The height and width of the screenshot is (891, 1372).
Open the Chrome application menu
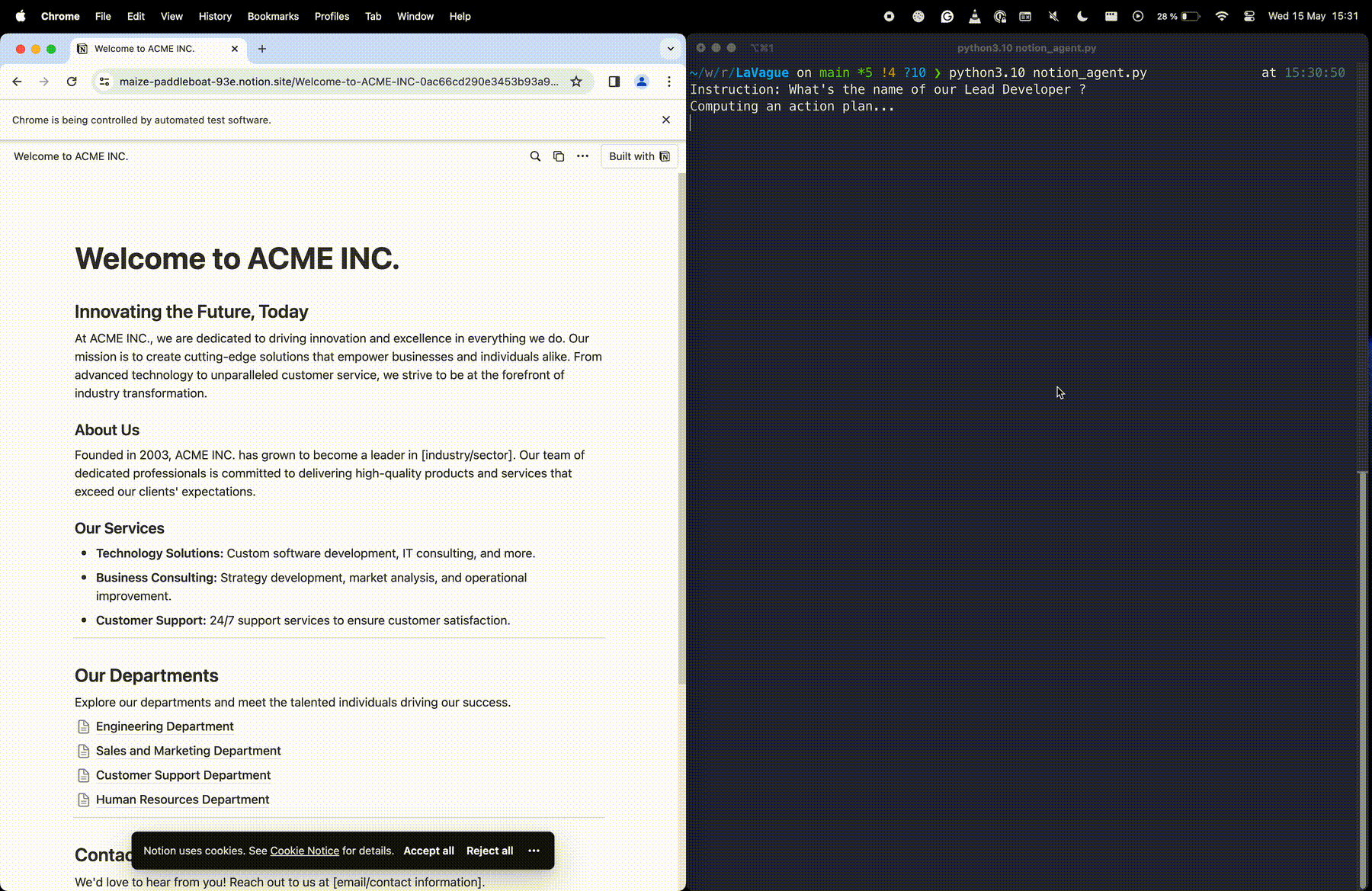coord(60,16)
